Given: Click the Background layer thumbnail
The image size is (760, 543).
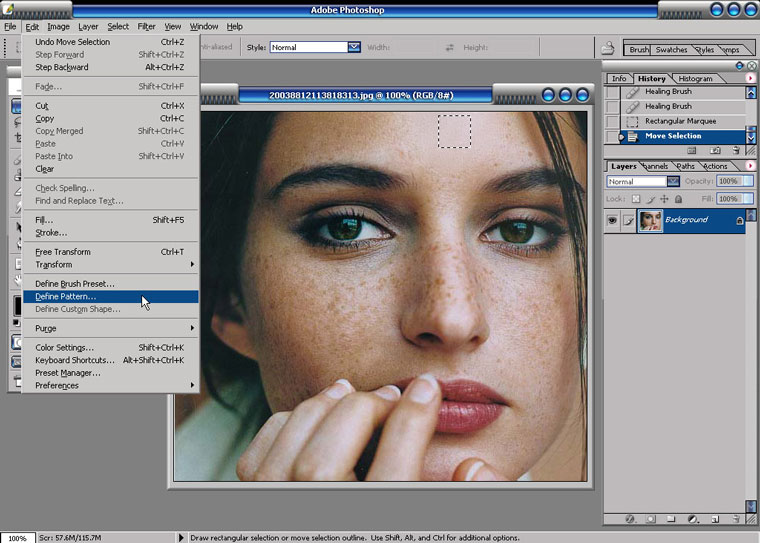Looking at the screenshot, I should click(650, 220).
